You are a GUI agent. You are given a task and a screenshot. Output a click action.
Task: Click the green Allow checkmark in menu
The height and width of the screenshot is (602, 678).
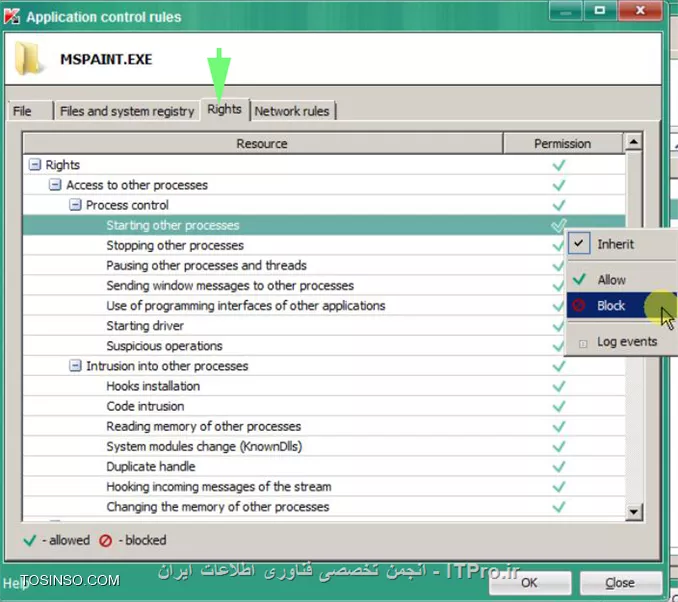(x=579, y=279)
